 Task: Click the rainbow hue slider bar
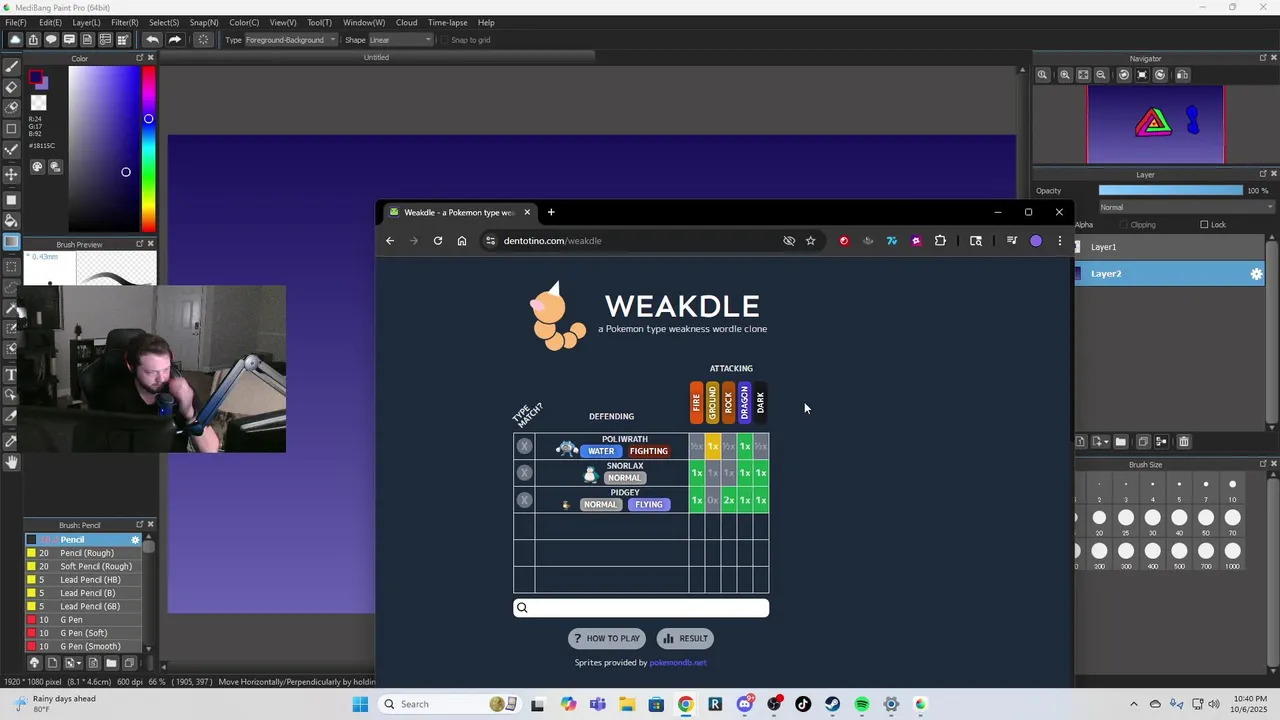(x=148, y=150)
